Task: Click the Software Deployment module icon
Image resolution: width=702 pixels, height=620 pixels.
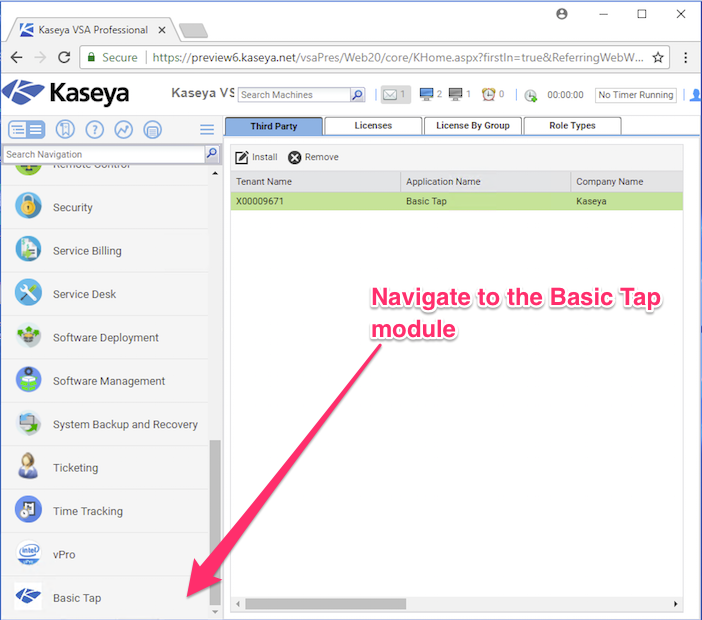Action: tap(28, 336)
